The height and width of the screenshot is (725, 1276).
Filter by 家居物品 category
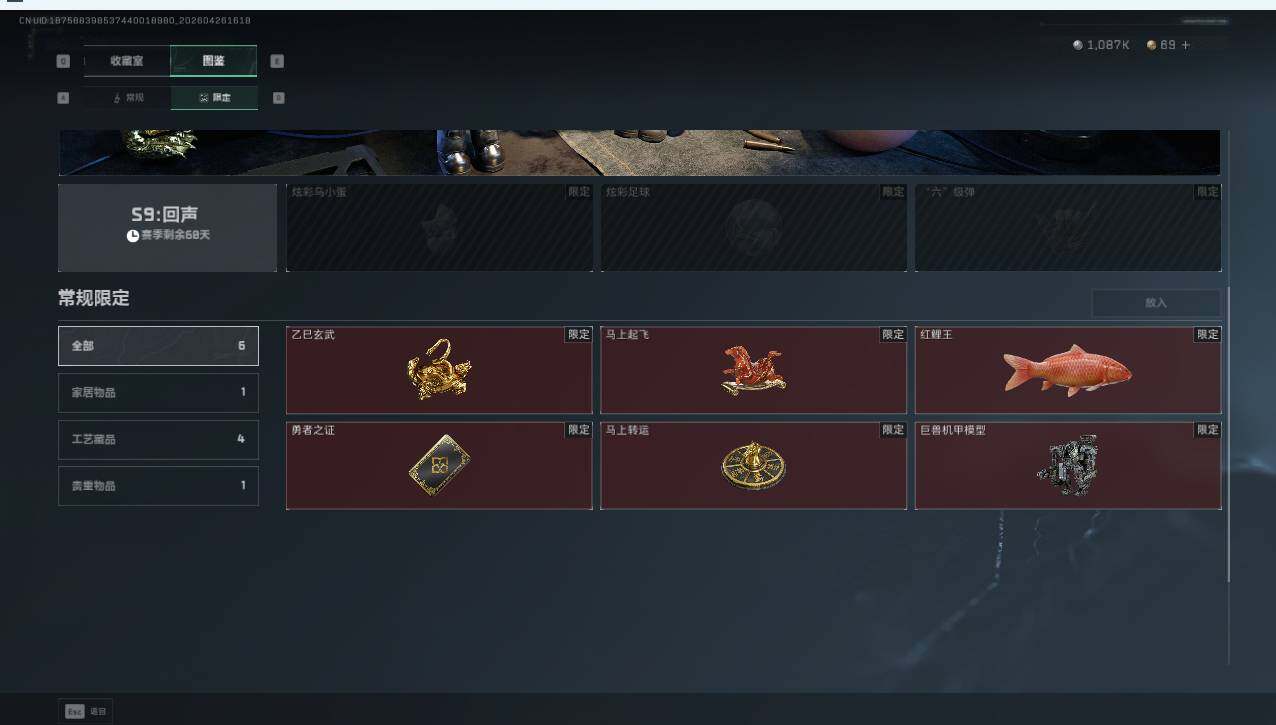pyautogui.click(x=158, y=393)
